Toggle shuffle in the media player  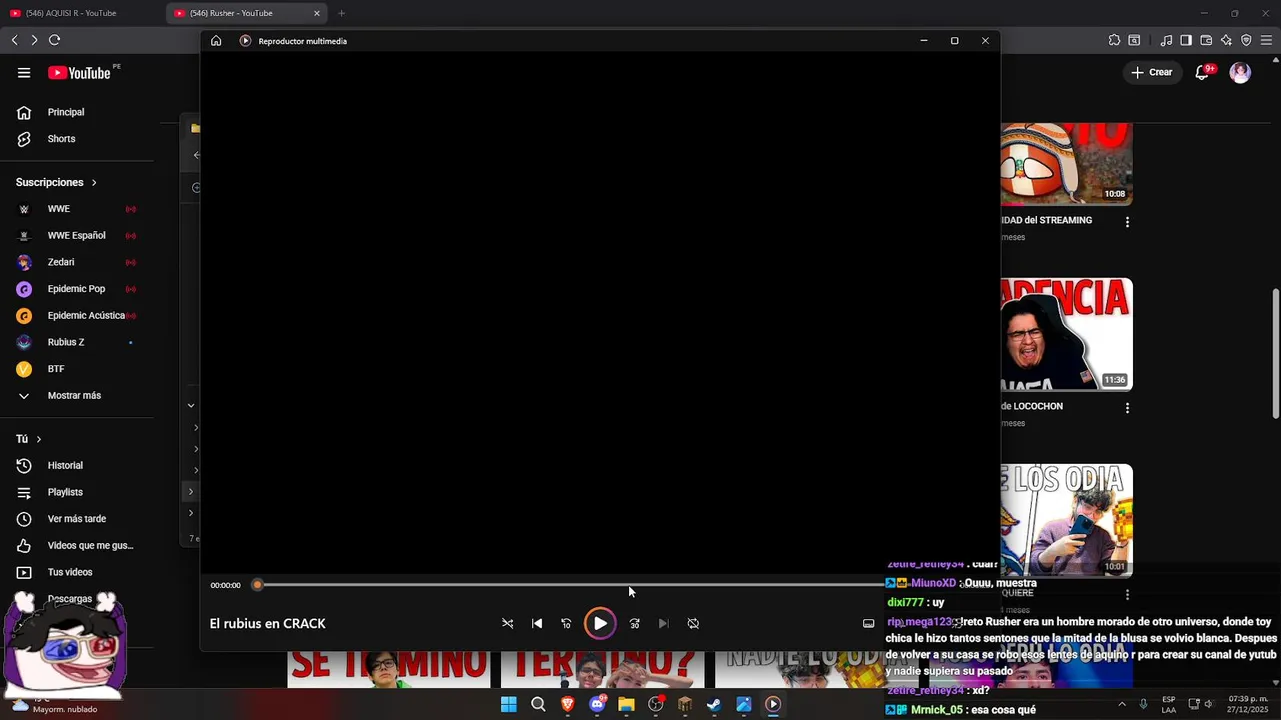tap(507, 623)
